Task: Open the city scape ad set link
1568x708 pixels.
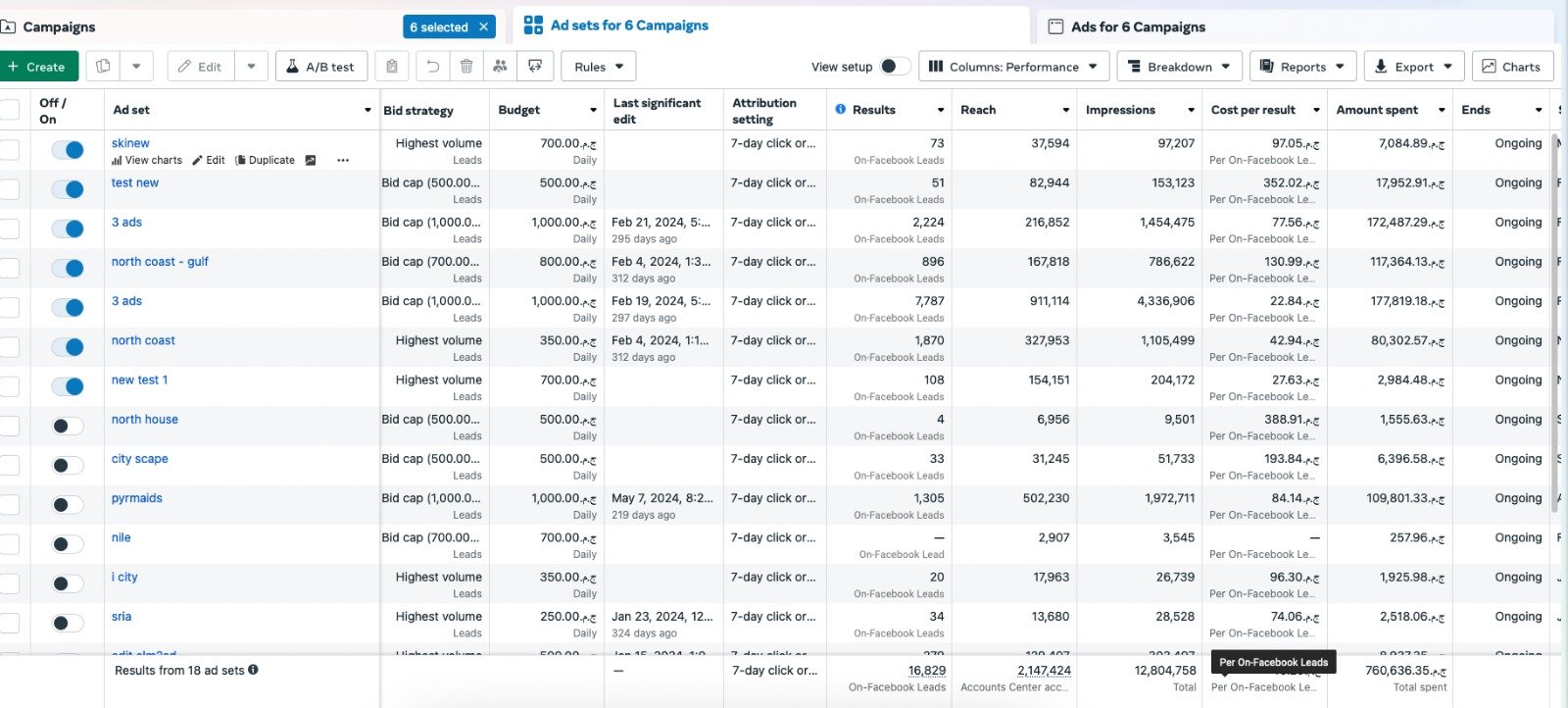Action: tap(139, 459)
